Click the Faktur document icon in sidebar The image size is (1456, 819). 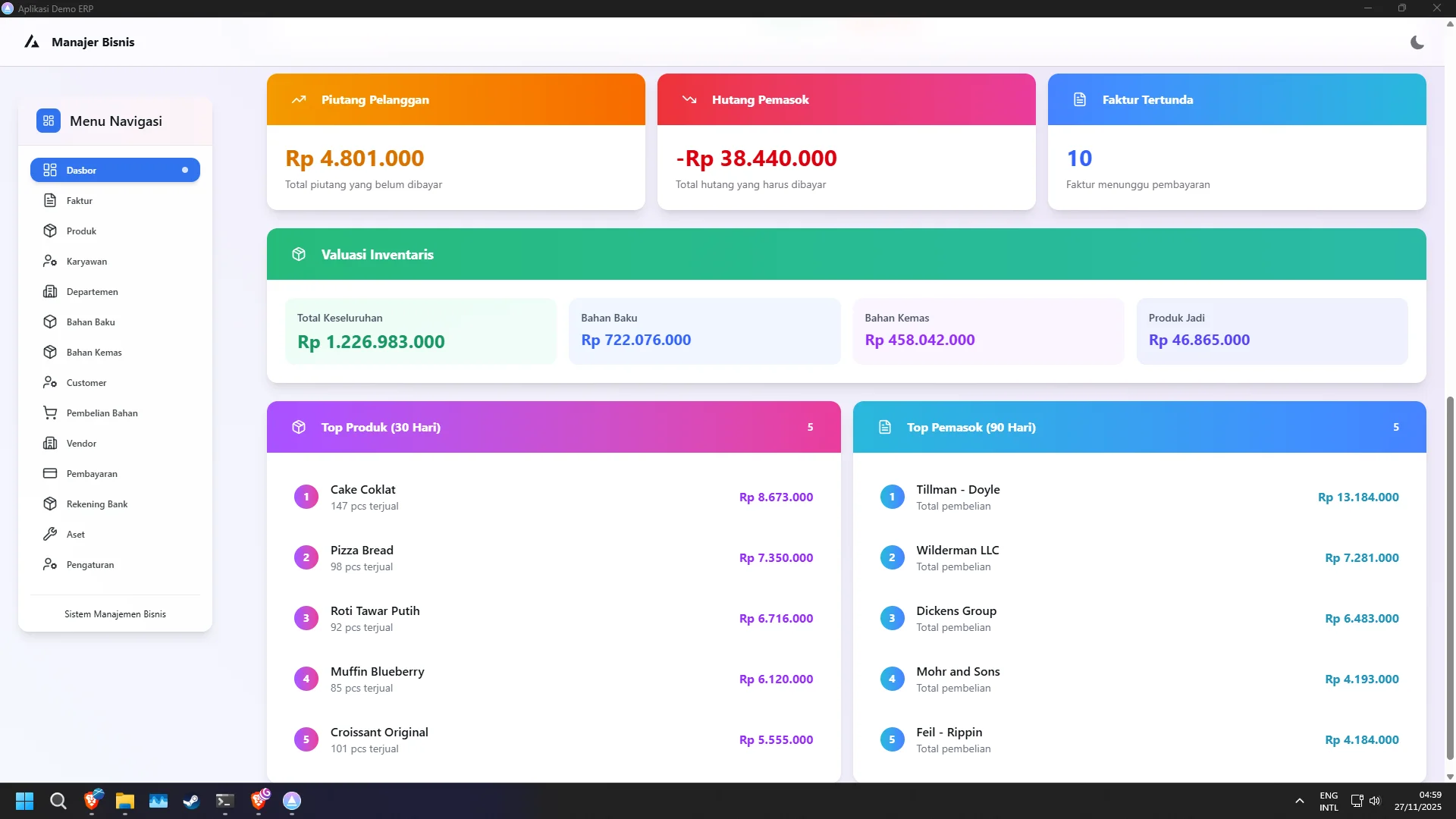[50, 201]
